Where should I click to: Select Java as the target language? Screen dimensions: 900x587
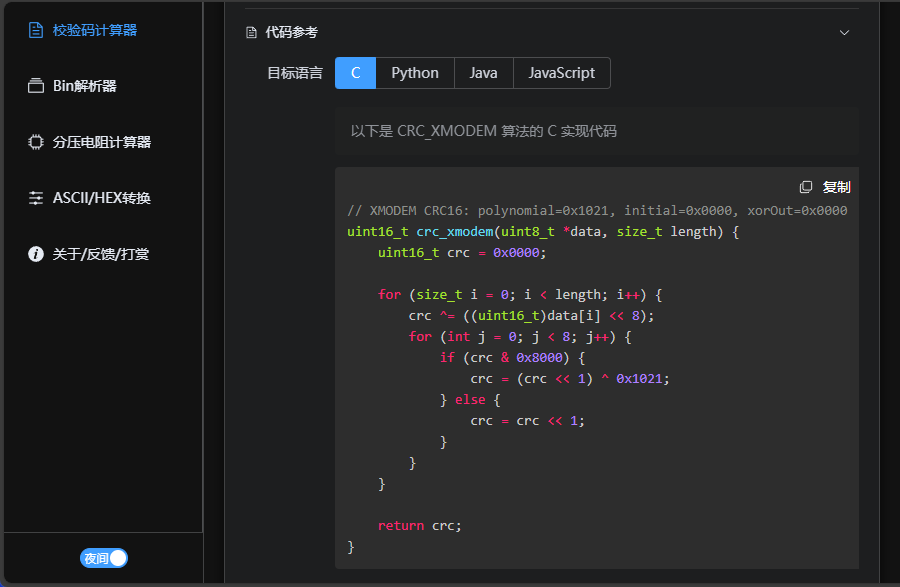[483, 73]
